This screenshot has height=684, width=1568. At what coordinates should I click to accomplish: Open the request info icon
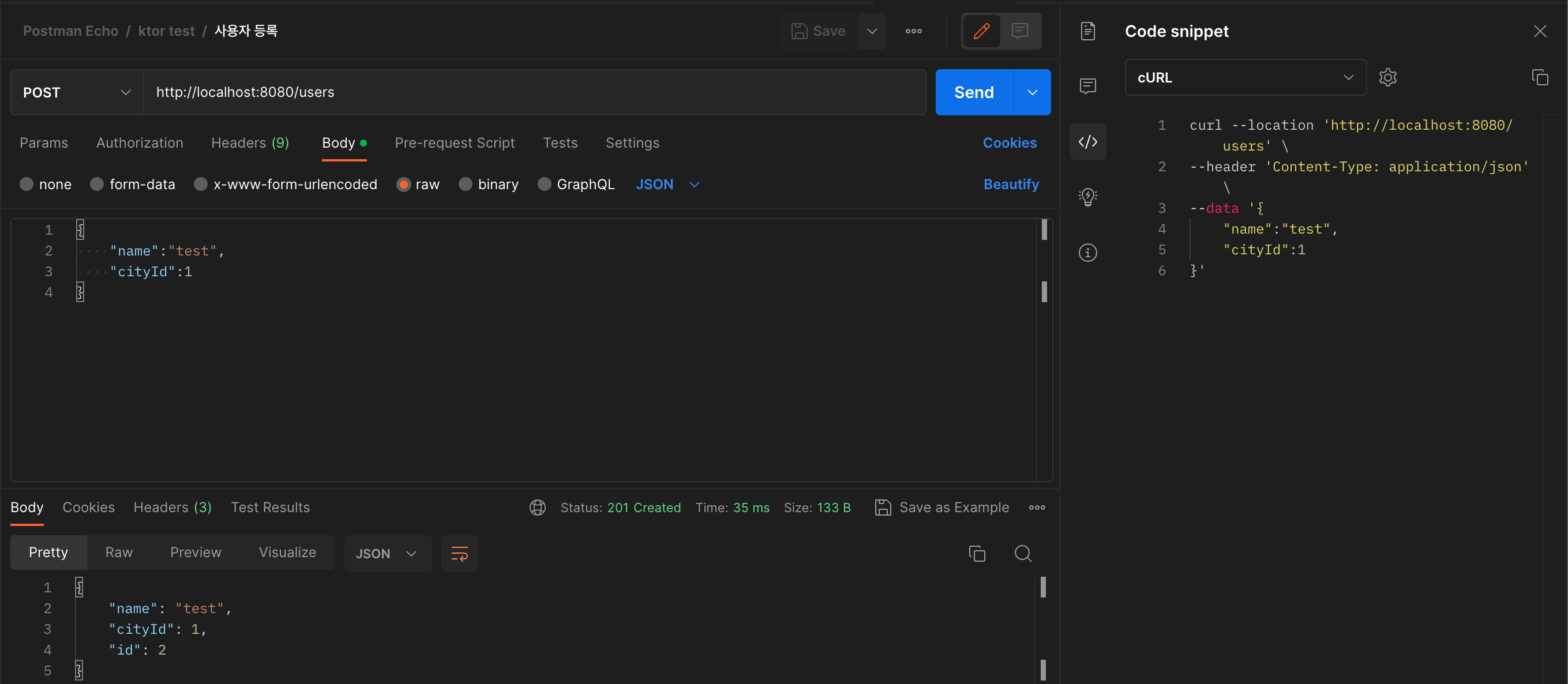click(x=1087, y=253)
